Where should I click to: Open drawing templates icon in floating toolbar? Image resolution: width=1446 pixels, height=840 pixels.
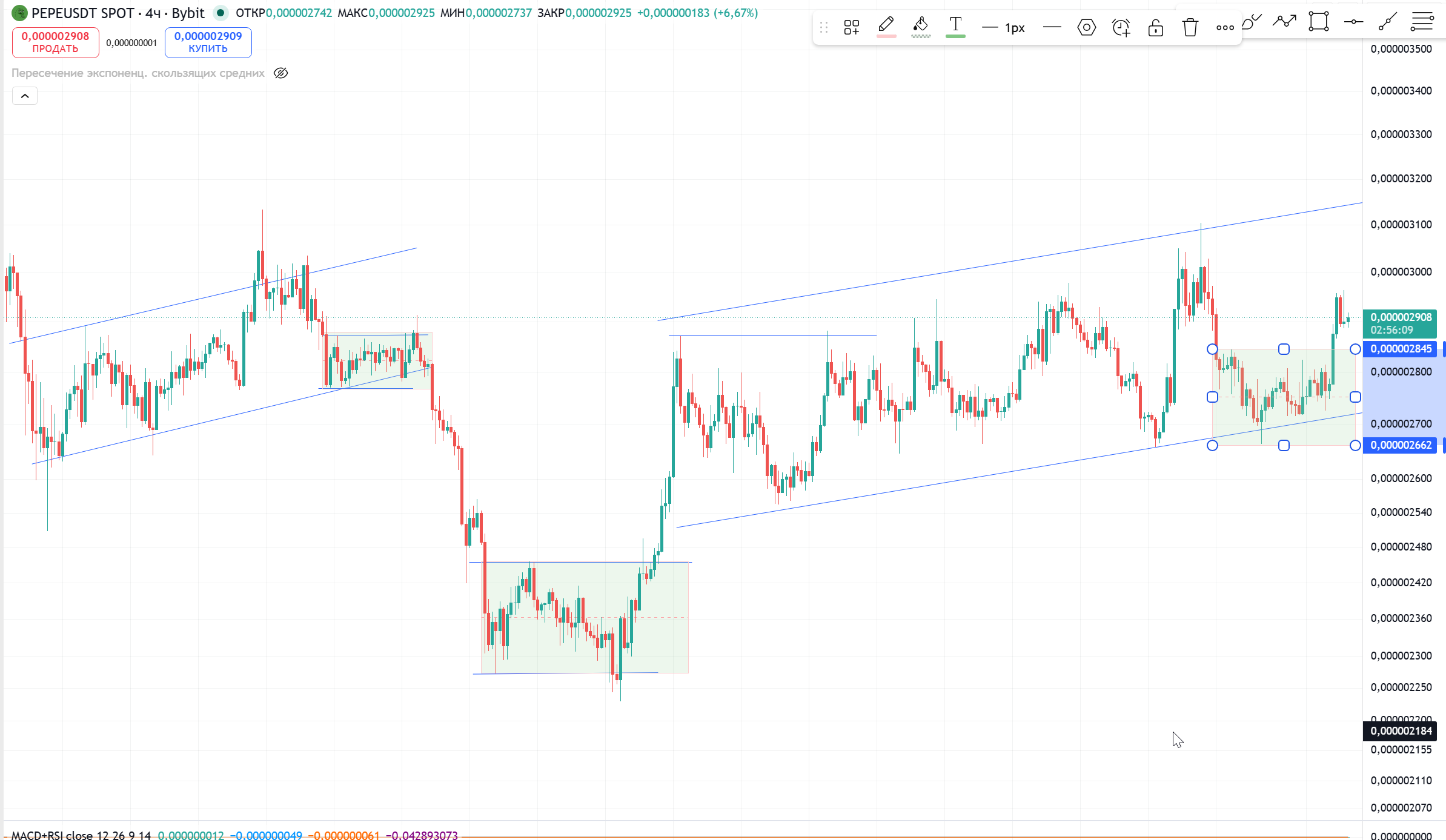[851, 27]
